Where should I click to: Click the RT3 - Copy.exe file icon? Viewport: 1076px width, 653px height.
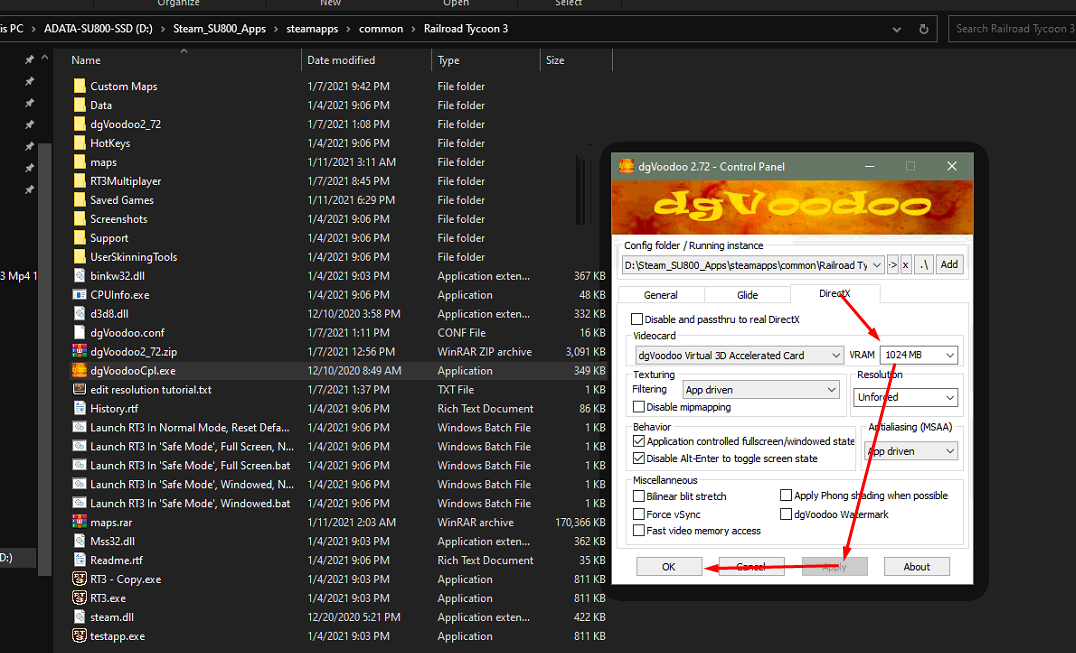[x=80, y=579]
